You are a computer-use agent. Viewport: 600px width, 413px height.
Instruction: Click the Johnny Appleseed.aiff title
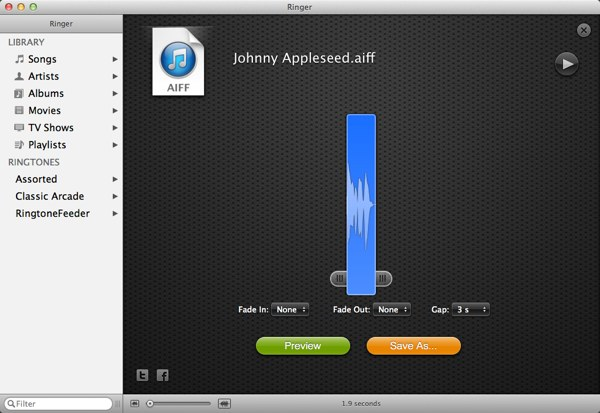[304, 58]
